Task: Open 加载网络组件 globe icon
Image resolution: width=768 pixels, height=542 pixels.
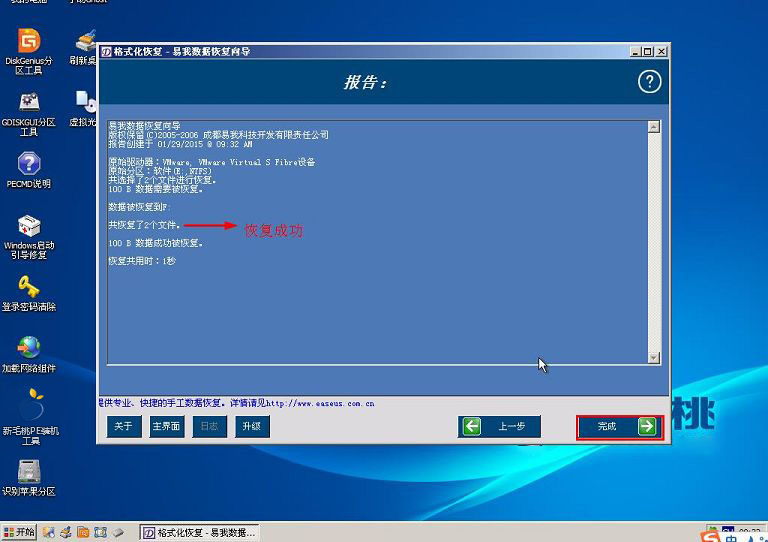Action: (29, 354)
